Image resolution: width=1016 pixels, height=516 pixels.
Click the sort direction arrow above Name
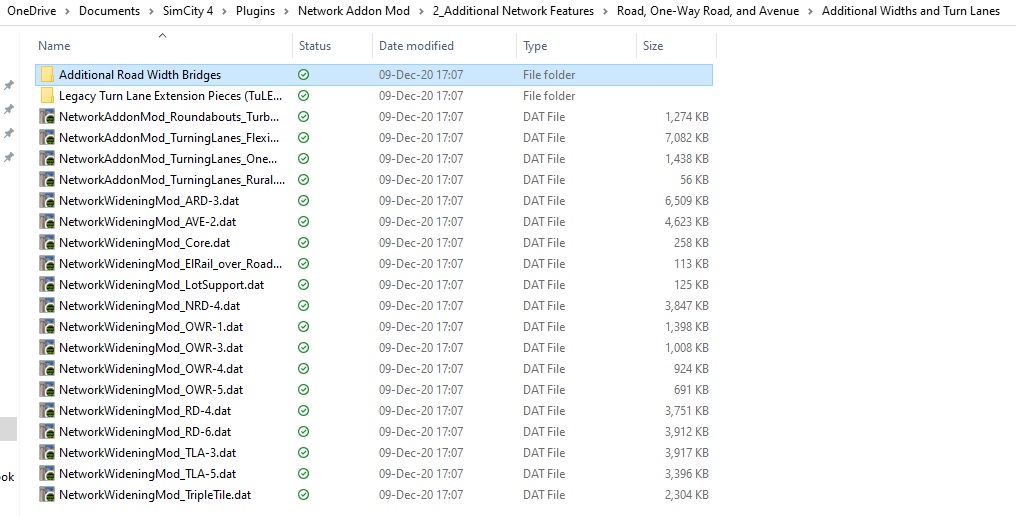[x=163, y=36]
